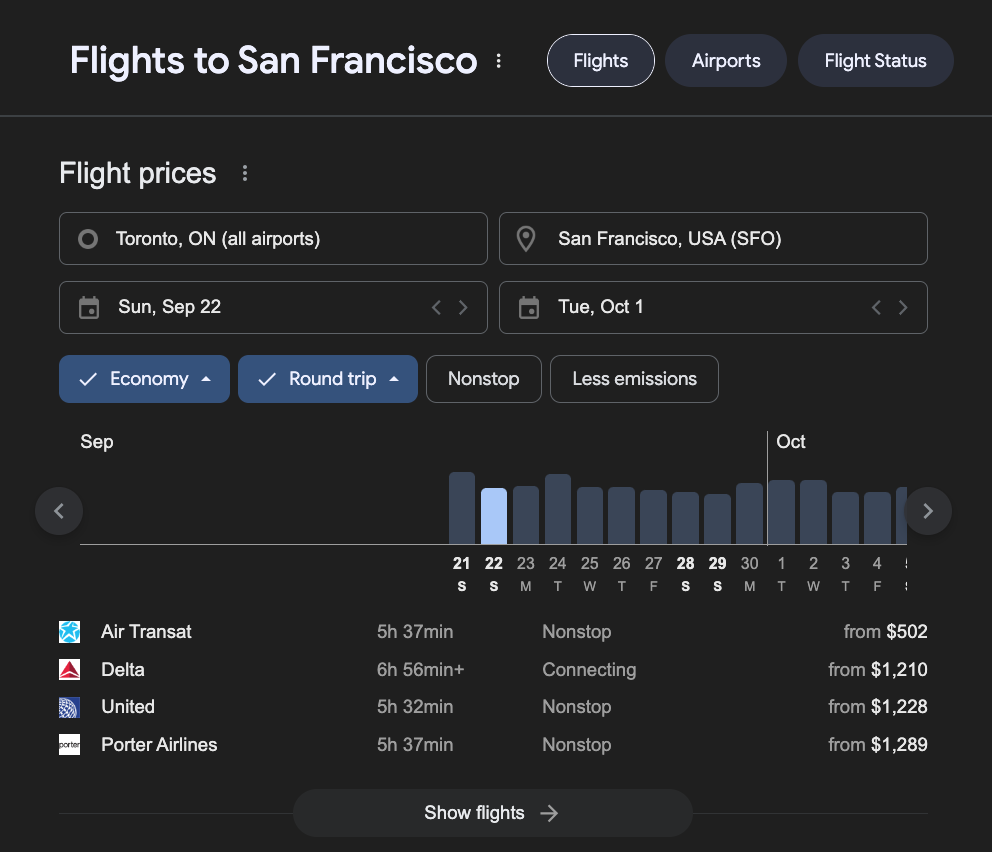
Task: Open the Delta connecting flight row
Action: (x=493, y=669)
